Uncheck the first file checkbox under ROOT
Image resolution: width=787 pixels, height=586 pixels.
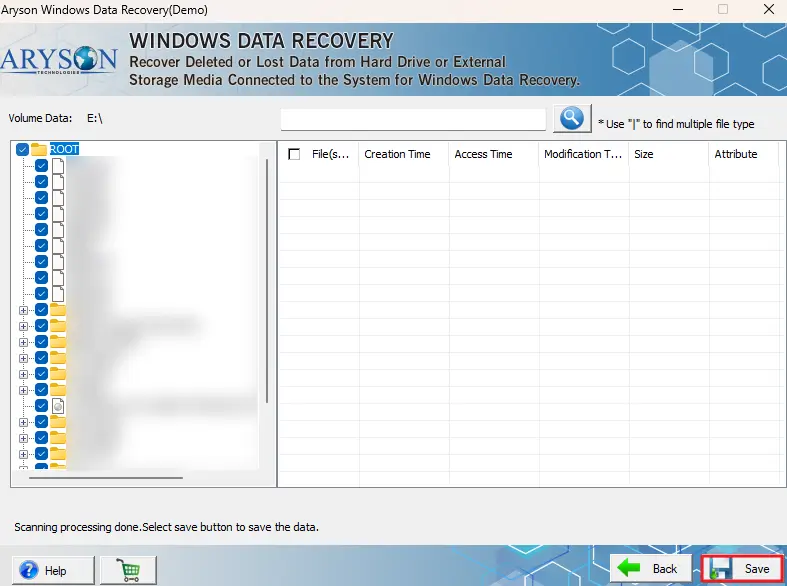pos(42,165)
